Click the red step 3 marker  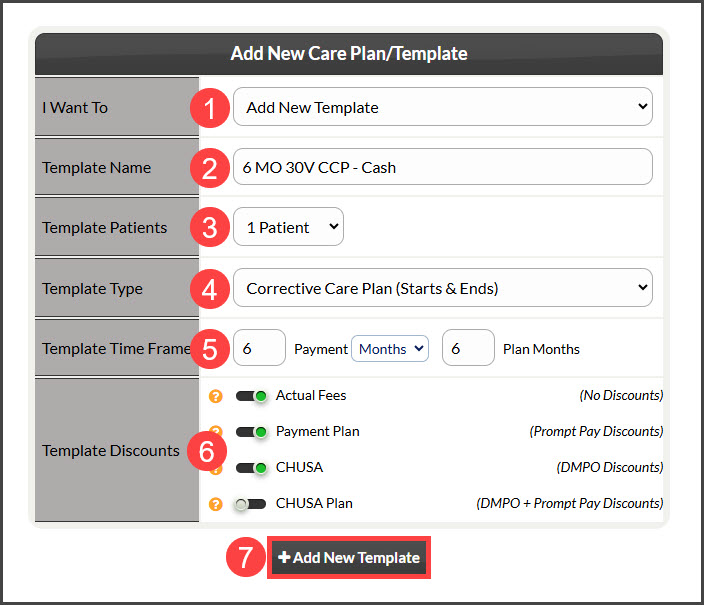click(x=210, y=227)
